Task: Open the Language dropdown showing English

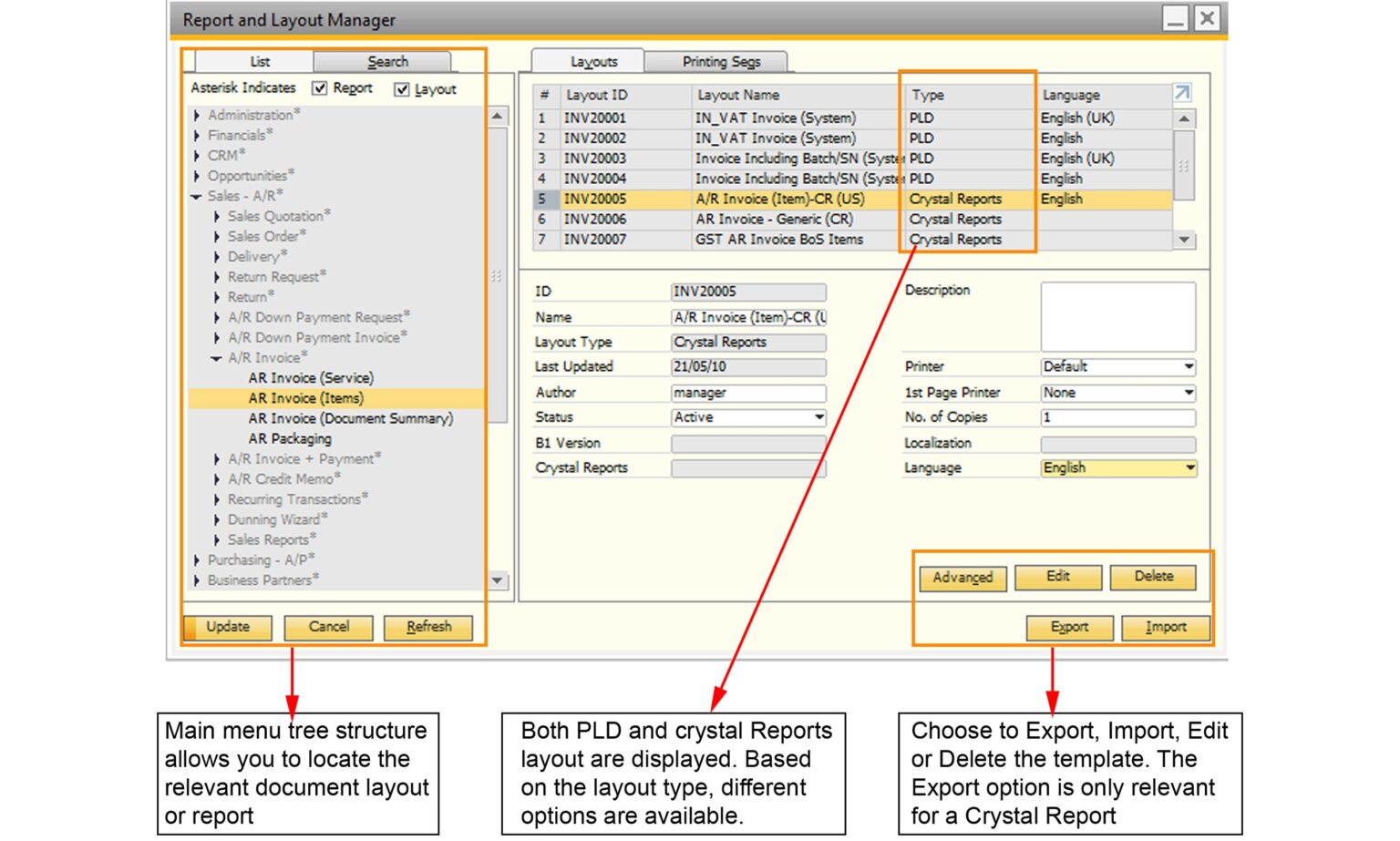Action: tap(1189, 468)
